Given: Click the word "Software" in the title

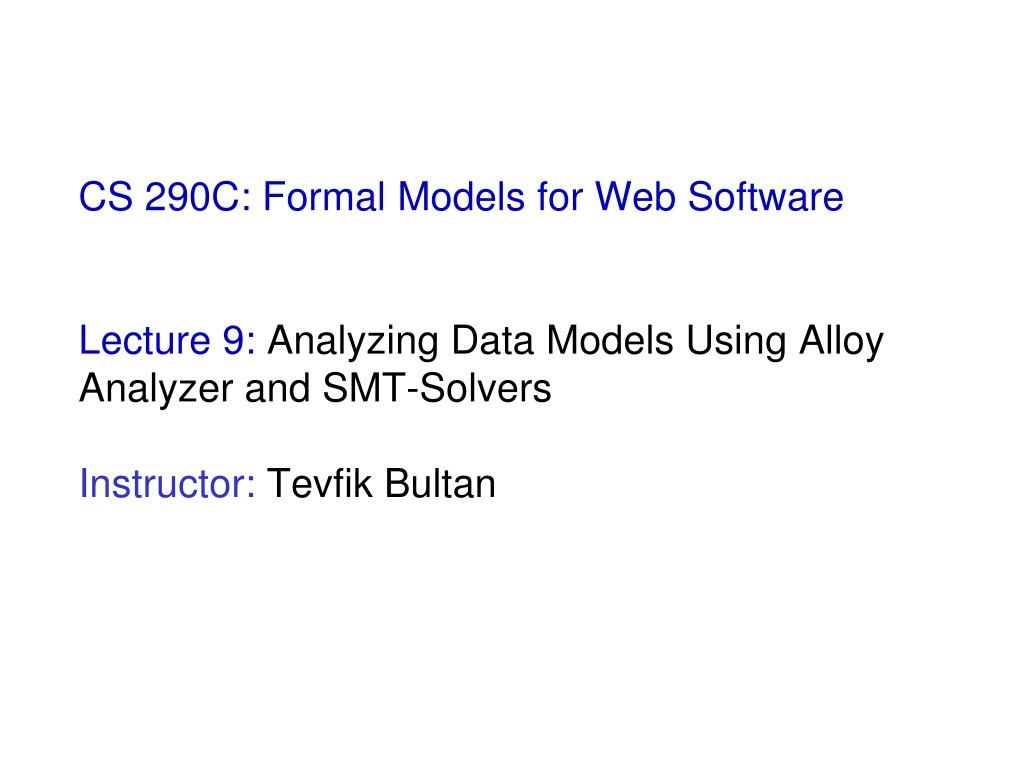Looking at the screenshot, I should (x=765, y=197).
